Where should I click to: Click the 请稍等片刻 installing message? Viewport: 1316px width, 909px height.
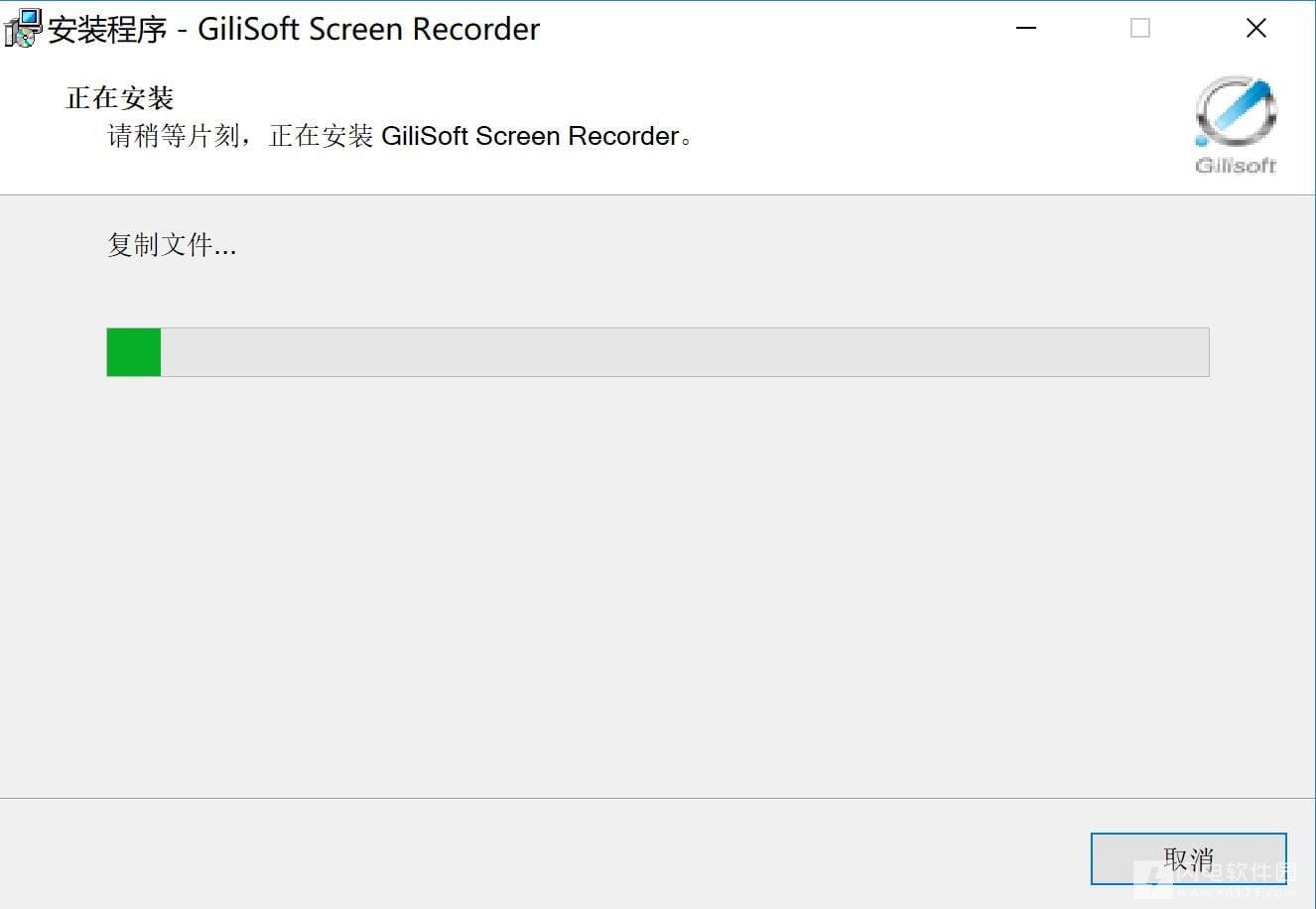[400, 136]
